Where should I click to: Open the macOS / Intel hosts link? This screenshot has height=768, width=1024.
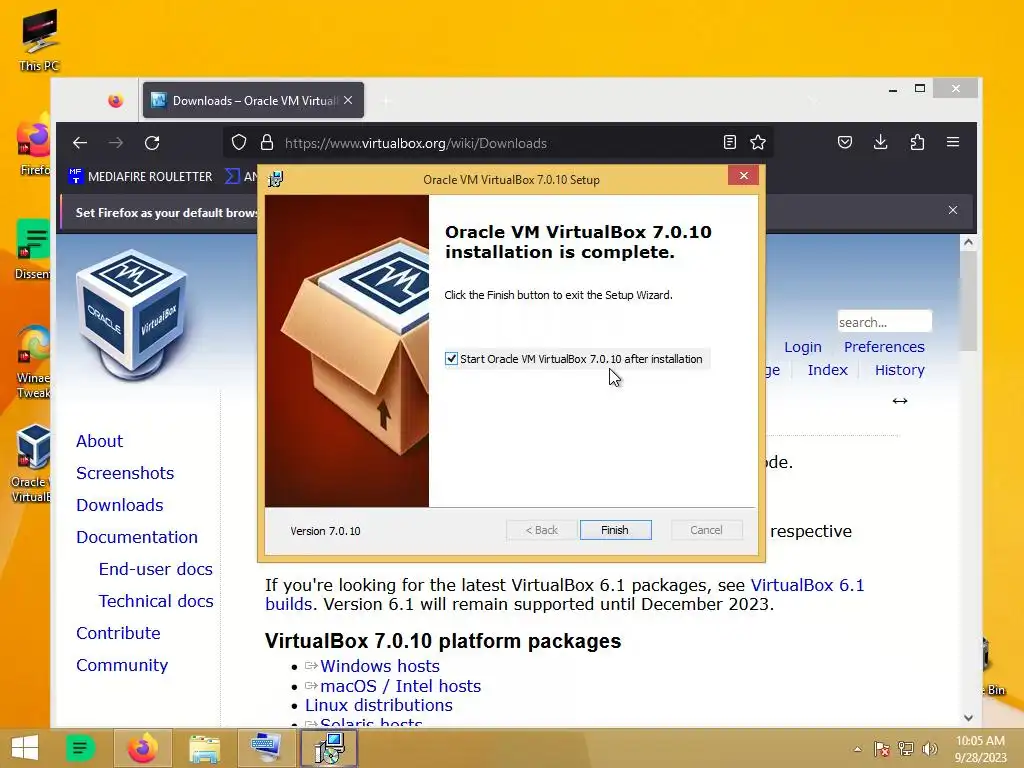click(400, 686)
